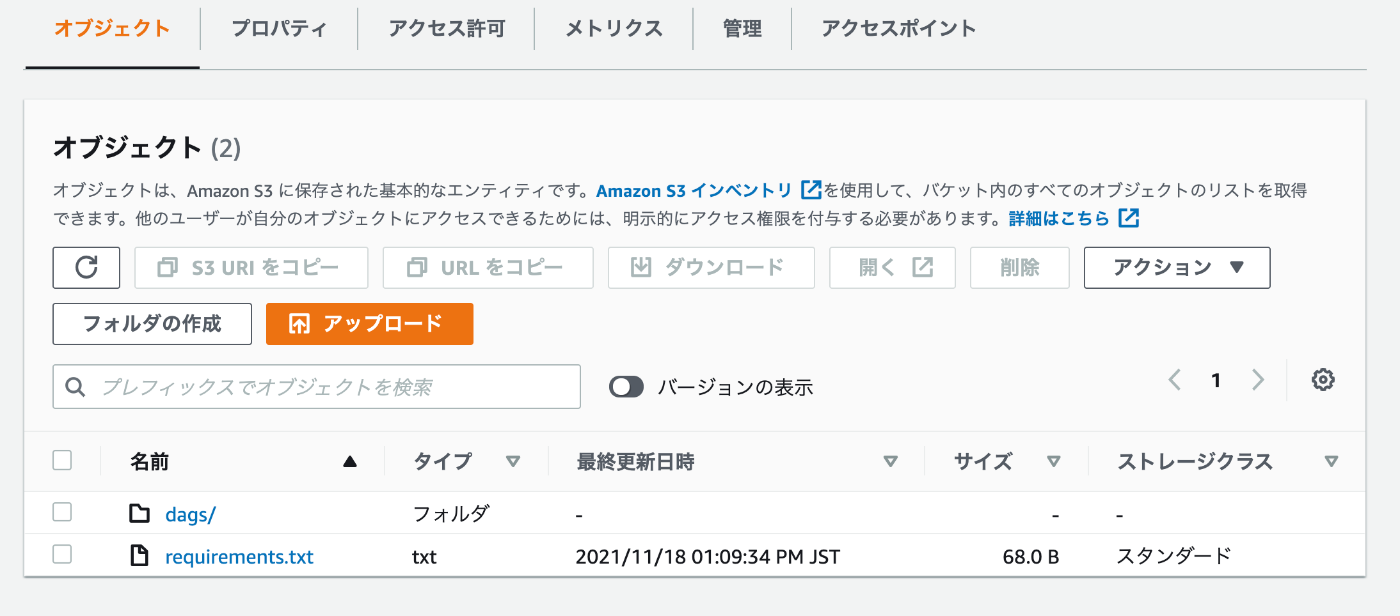Image resolution: width=1400 pixels, height=616 pixels.
Task: Click the requirements.txt file icon
Action: coord(139,556)
